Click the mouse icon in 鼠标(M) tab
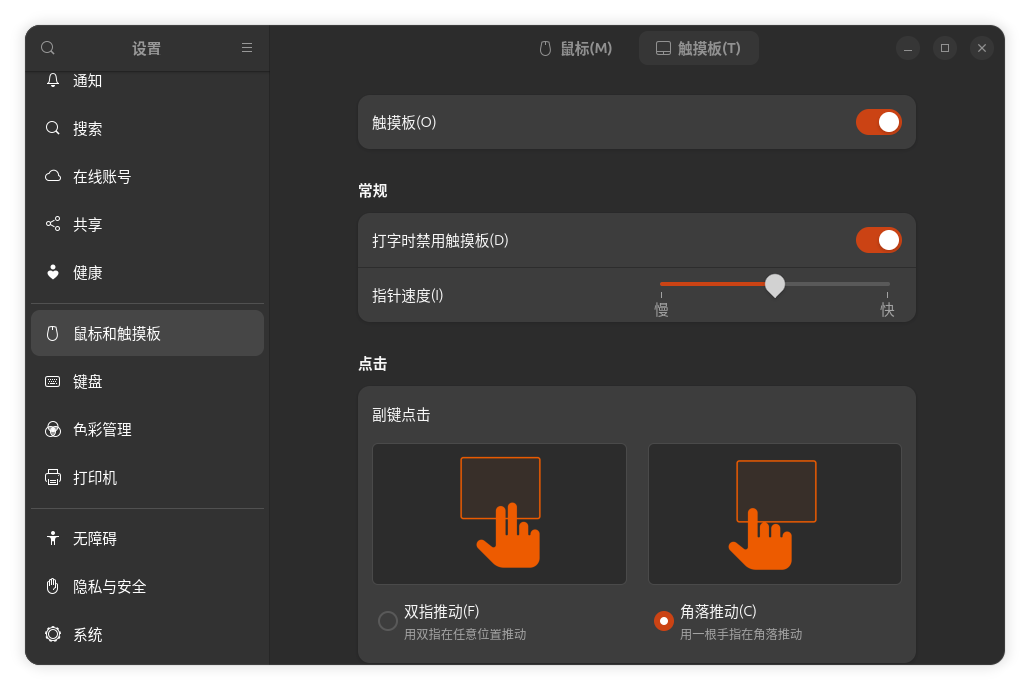The image size is (1030, 690). point(545,48)
